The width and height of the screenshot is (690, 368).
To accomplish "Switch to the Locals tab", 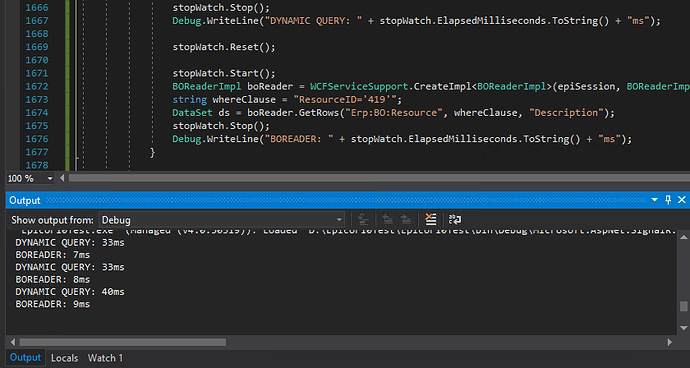I will 64,358.
